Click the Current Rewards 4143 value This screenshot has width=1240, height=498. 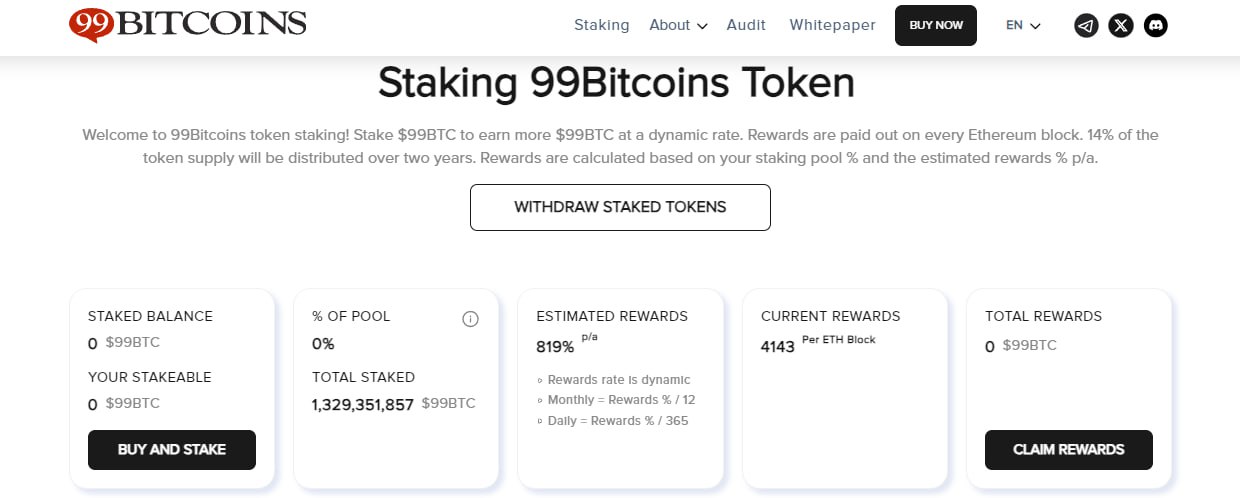[778, 347]
